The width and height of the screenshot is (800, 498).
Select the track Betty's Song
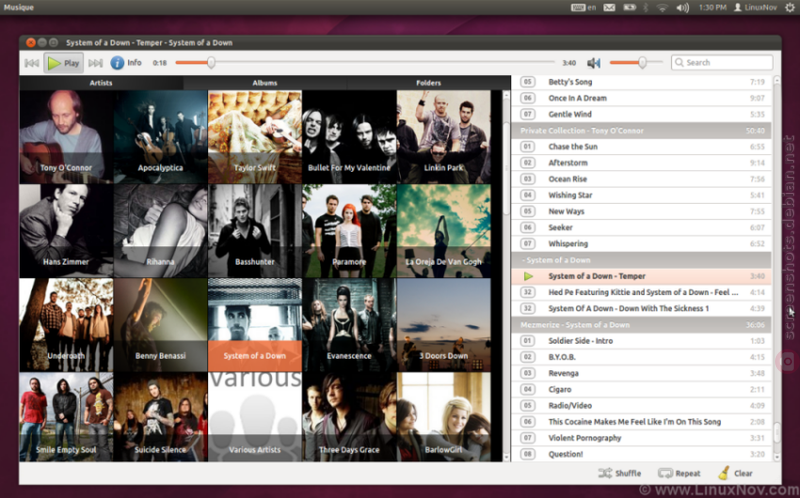pos(641,82)
